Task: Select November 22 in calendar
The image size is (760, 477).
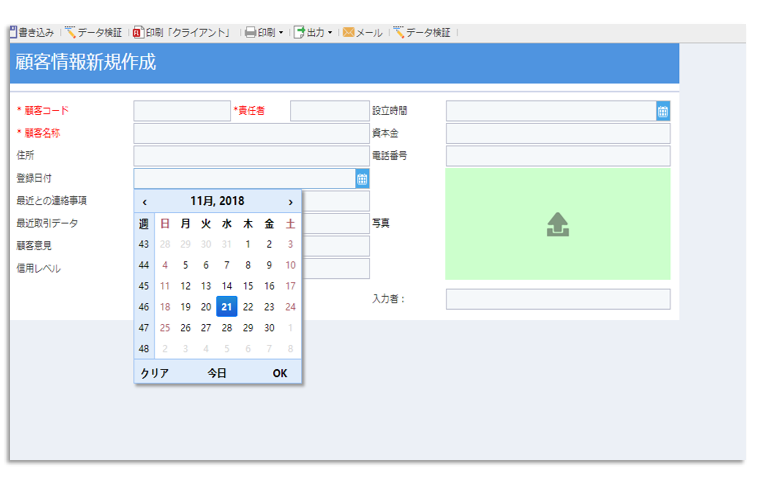Action: tap(248, 307)
